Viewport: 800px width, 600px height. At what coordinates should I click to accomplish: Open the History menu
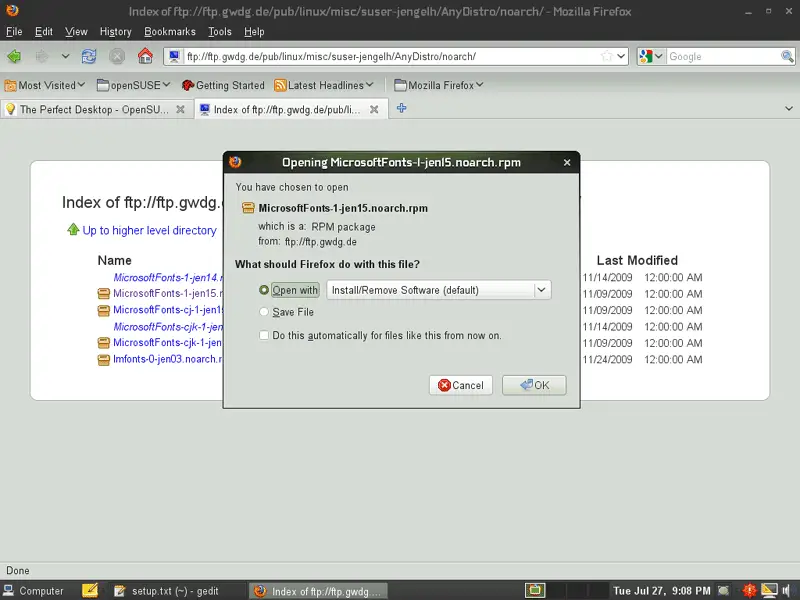click(115, 32)
